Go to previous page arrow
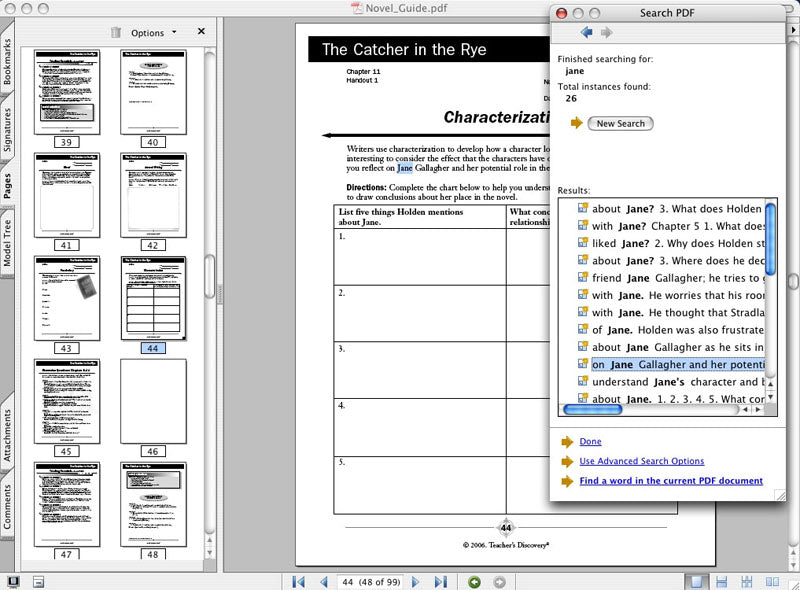The height and width of the screenshot is (590, 800). click(x=325, y=582)
